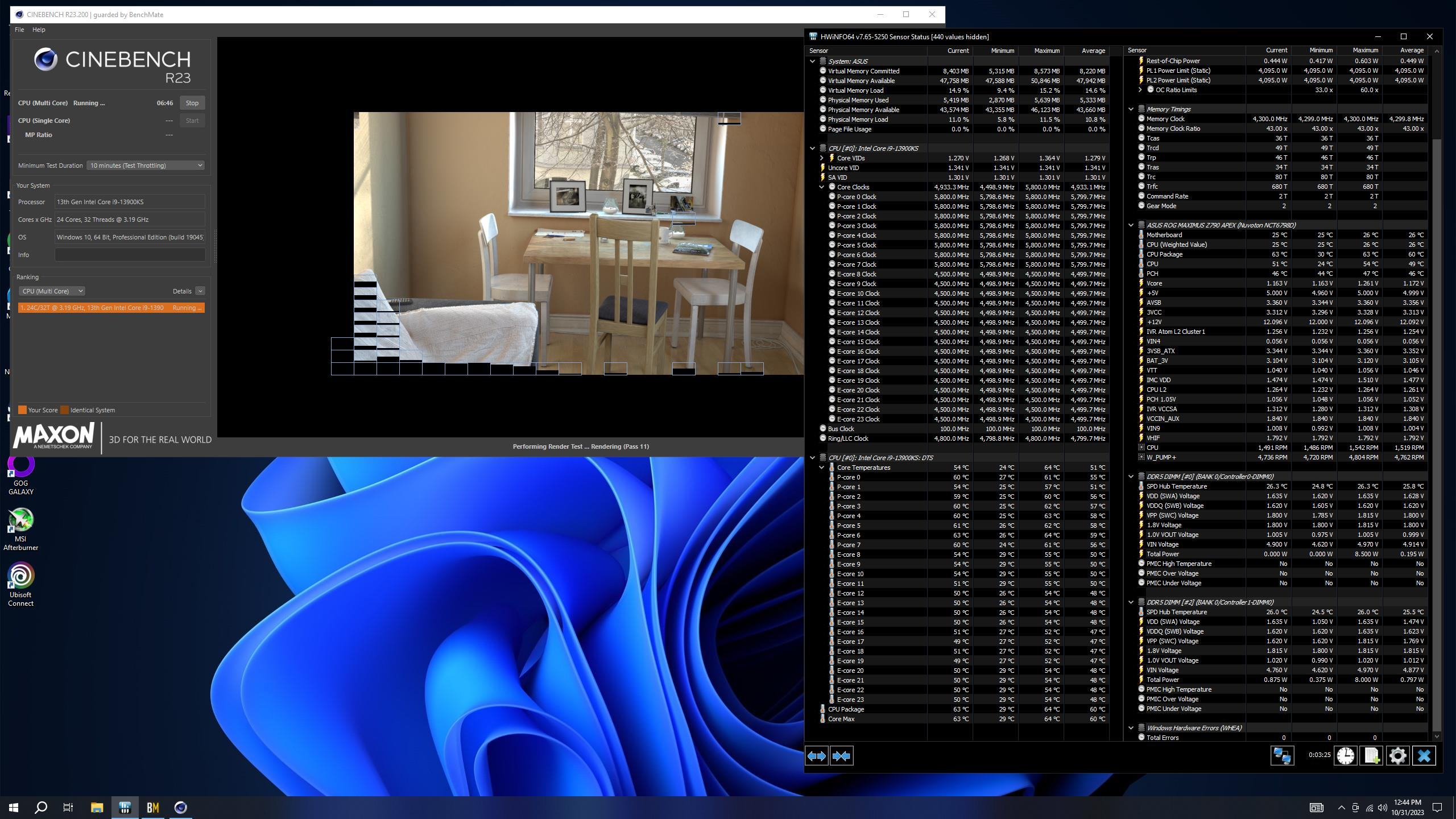Switch to Cinebench taskbar icon
The width and height of the screenshot is (1456, 819).
point(180,807)
